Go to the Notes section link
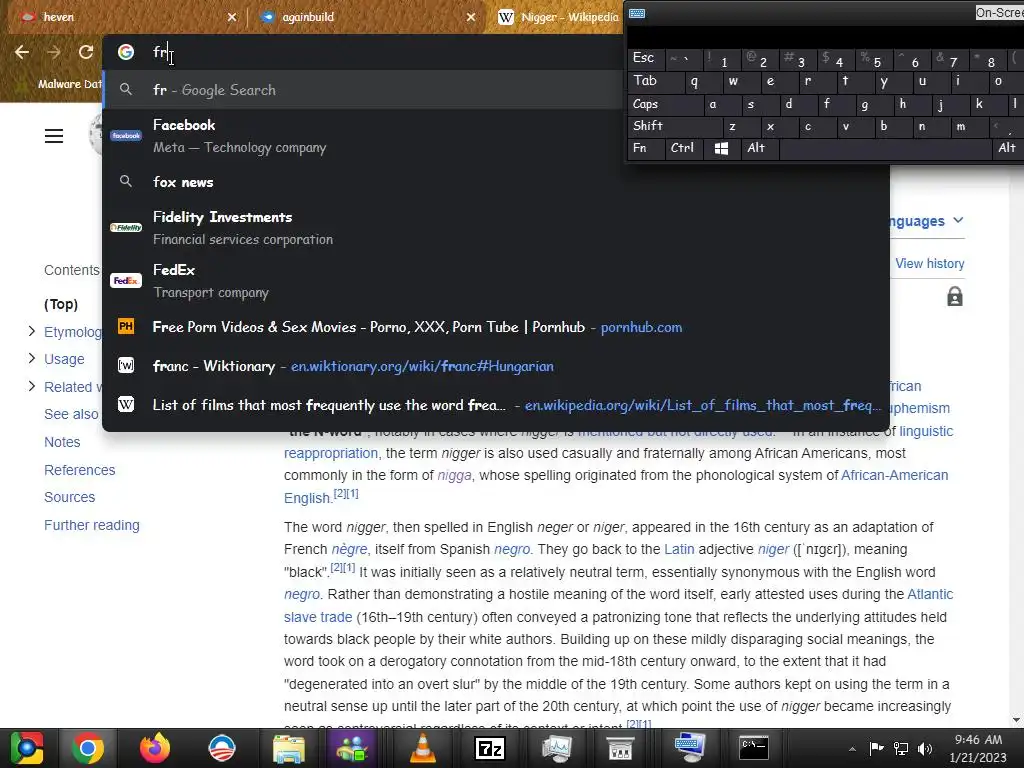Viewport: 1024px width, 768px height. pyautogui.click(x=62, y=442)
